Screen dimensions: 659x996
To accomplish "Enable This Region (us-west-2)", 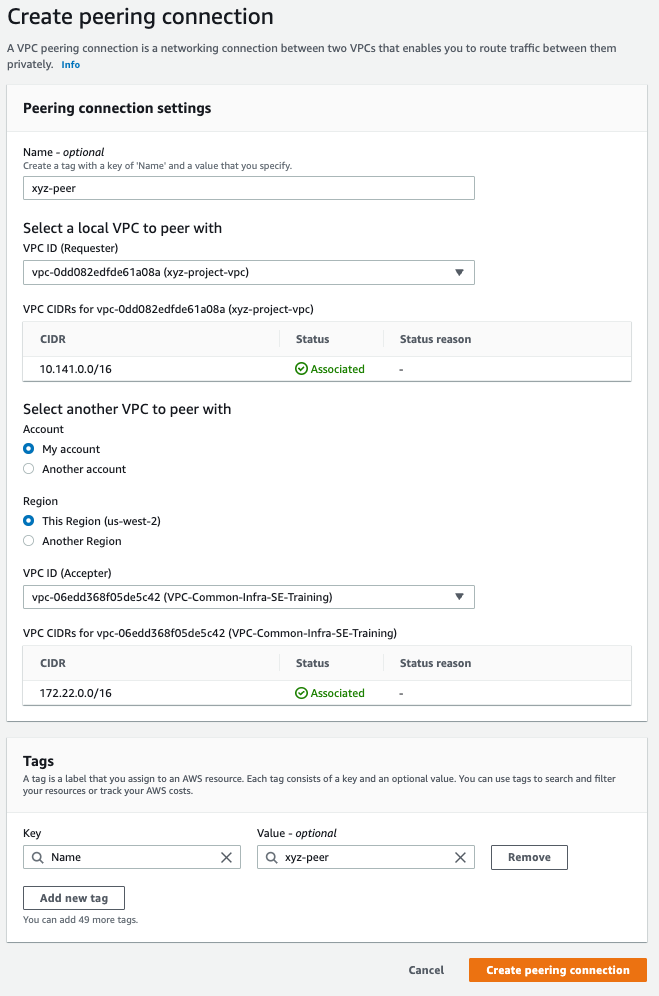I will click(29, 521).
